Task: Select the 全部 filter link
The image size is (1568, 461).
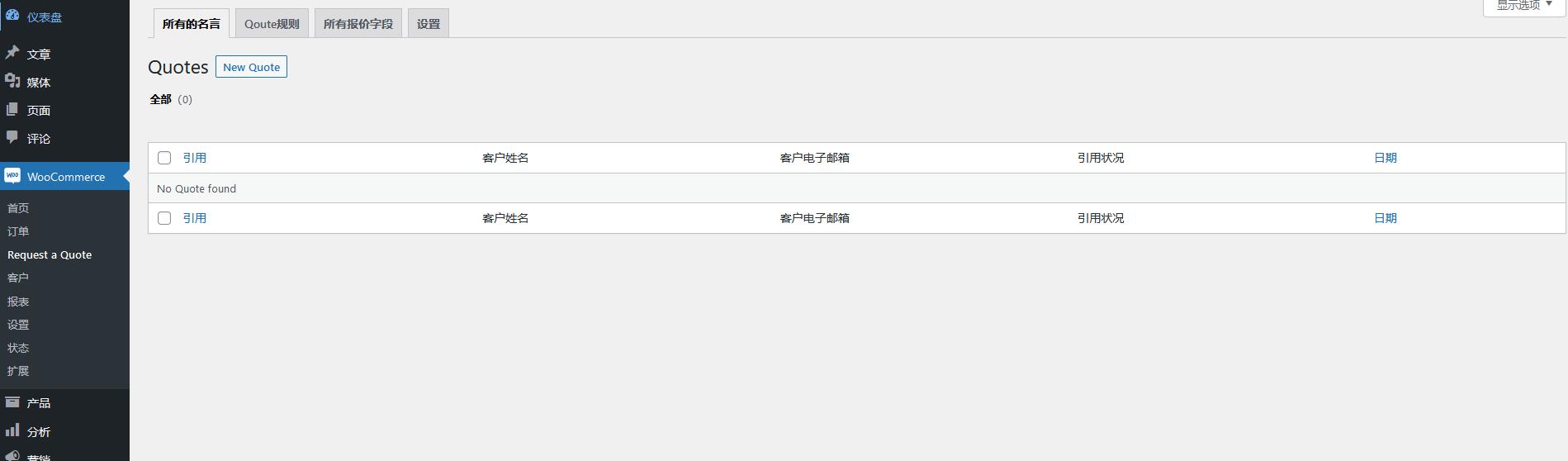Action: click(x=161, y=99)
